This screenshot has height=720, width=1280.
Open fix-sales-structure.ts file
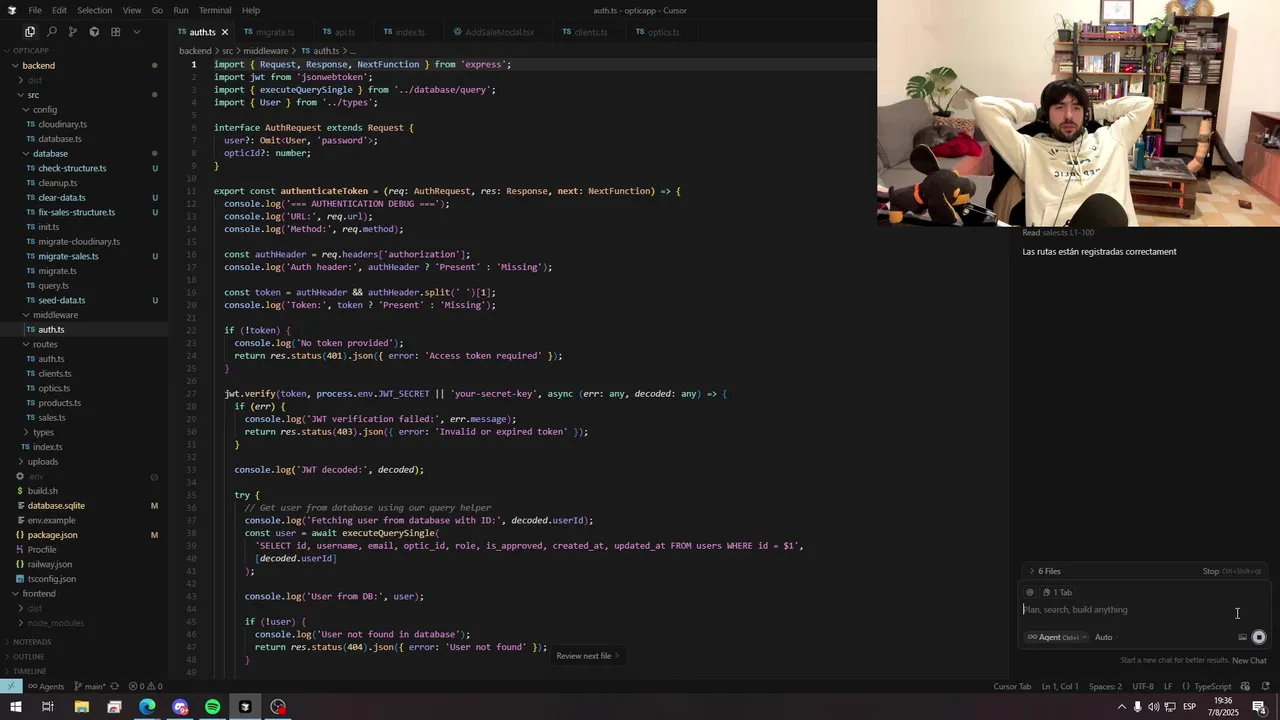[x=76, y=212]
